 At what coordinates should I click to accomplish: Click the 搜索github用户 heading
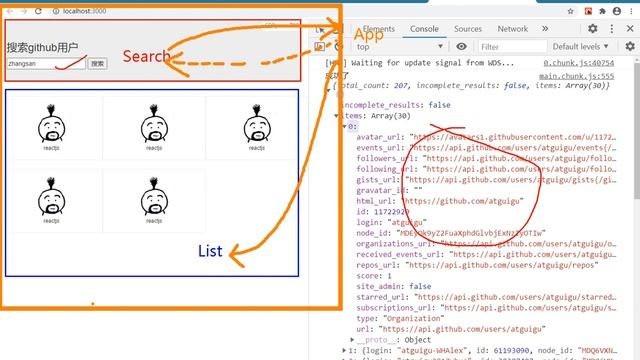click(x=42, y=48)
